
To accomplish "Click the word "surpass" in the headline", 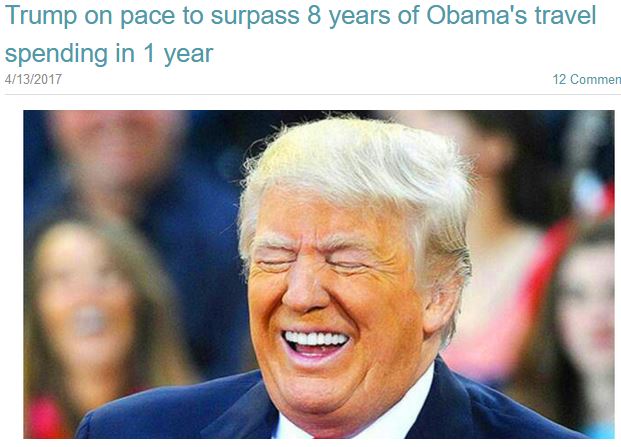I will click(255, 17).
